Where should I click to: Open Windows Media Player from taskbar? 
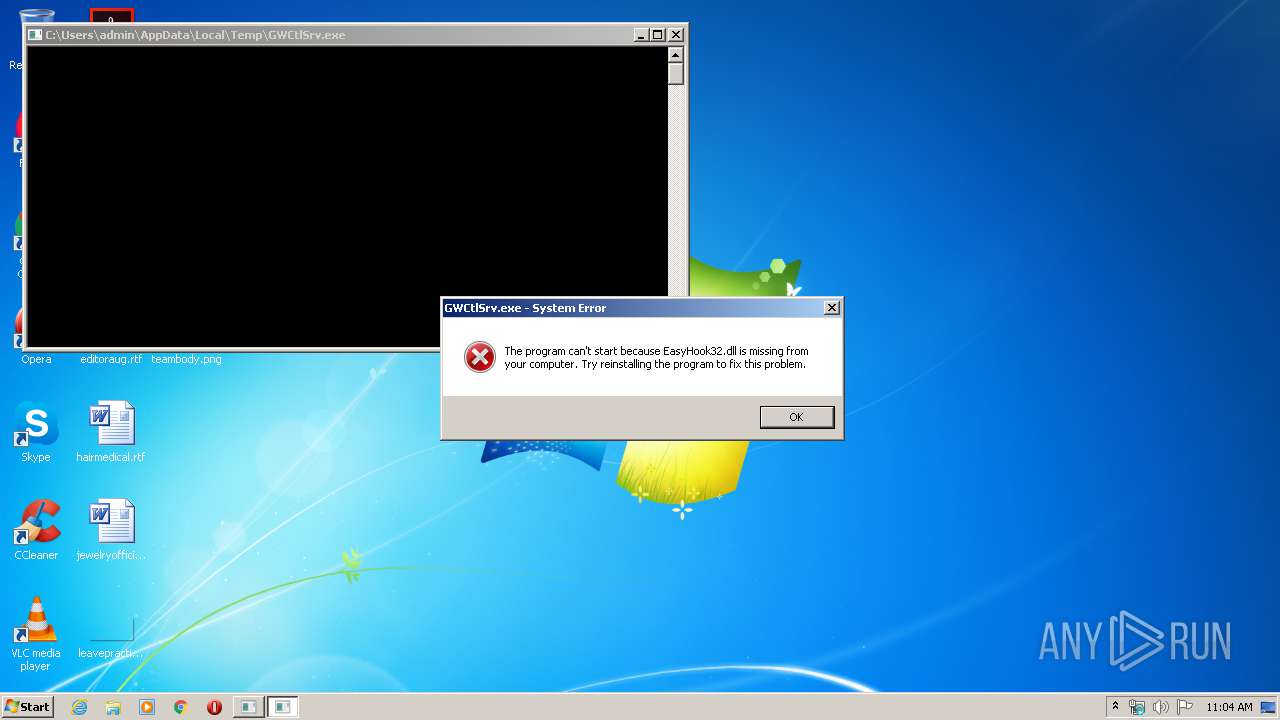tap(147, 707)
